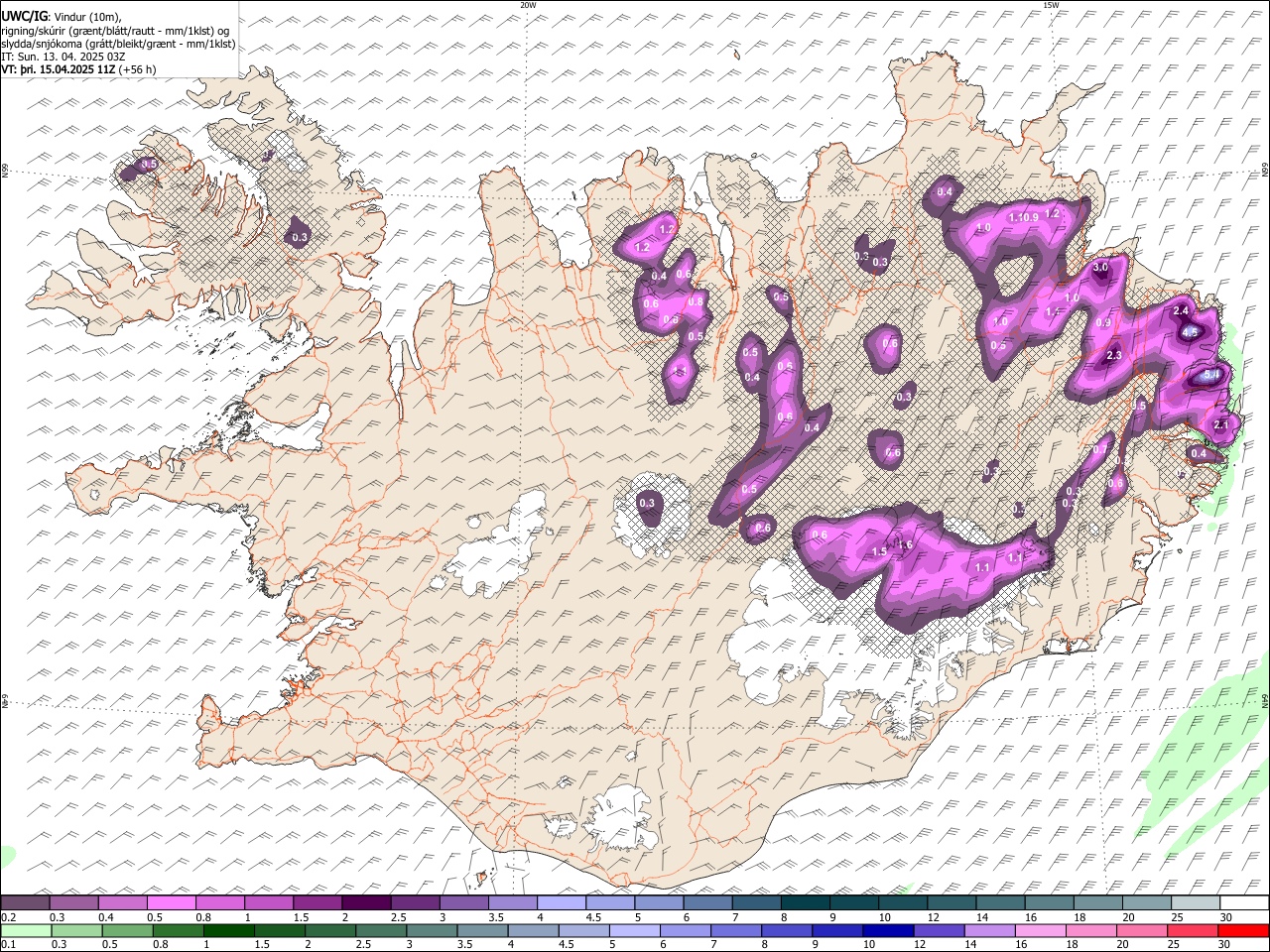Pick the 16 light pink swatch in lower legend row
Screen dimensions: 1270x952
pos(1041,930)
